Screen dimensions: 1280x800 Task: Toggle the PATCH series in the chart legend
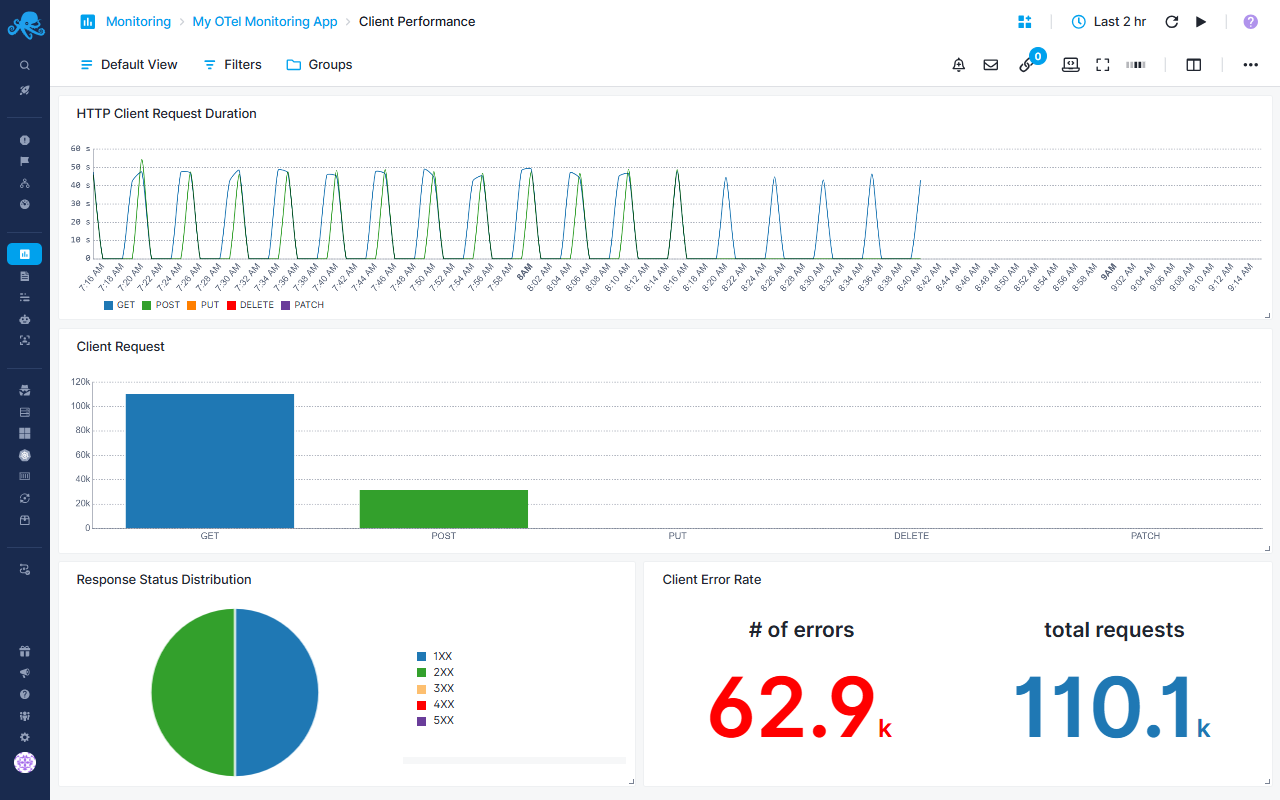[302, 304]
